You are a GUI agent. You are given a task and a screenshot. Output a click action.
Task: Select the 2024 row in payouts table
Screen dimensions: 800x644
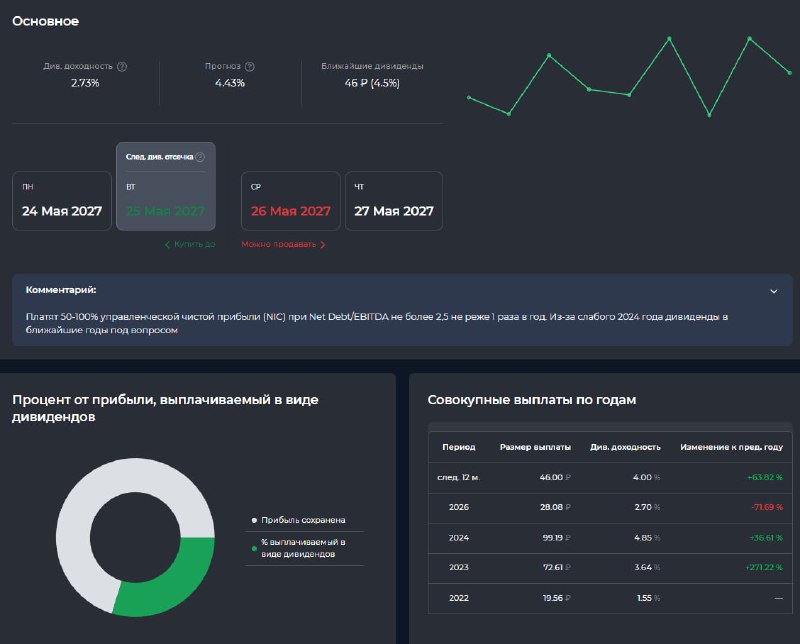(610, 538)
